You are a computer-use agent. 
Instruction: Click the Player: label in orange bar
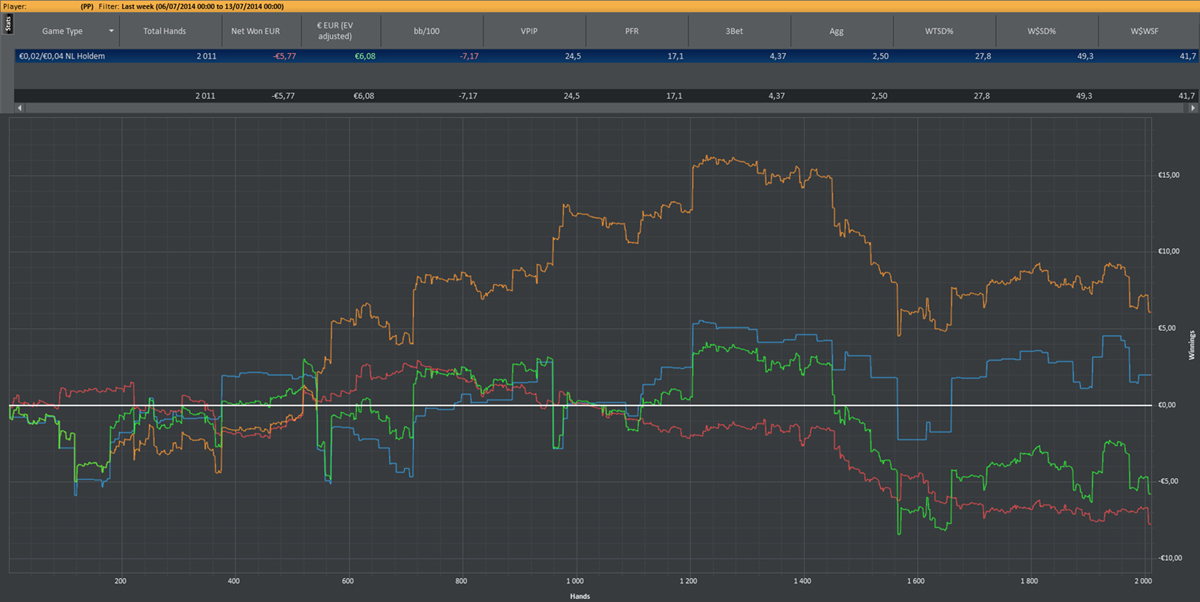pos(14,6)
